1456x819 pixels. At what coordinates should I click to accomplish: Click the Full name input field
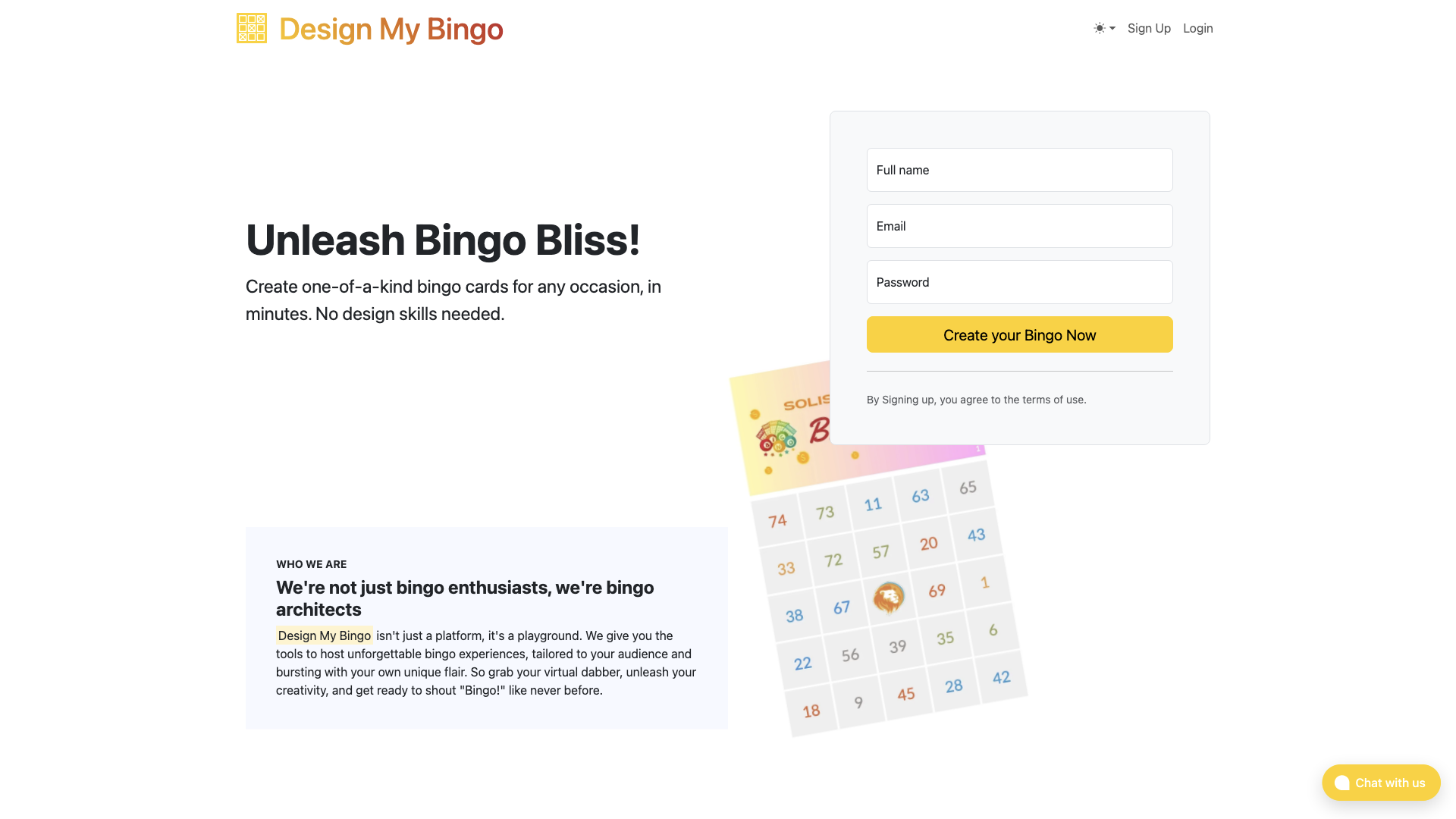1019,169
